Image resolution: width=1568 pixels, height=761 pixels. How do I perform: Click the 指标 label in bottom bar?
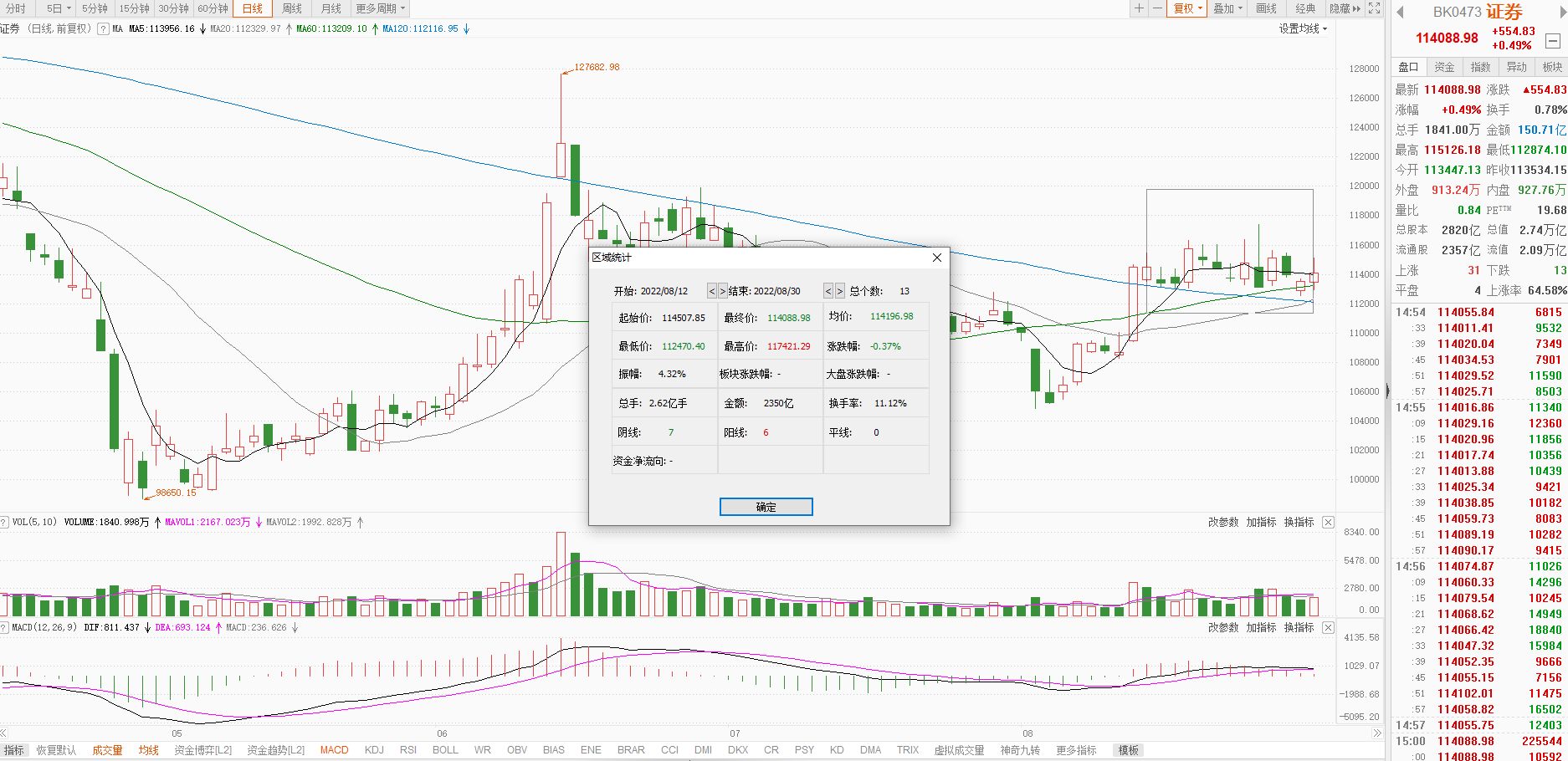click(x=14, y=750)
